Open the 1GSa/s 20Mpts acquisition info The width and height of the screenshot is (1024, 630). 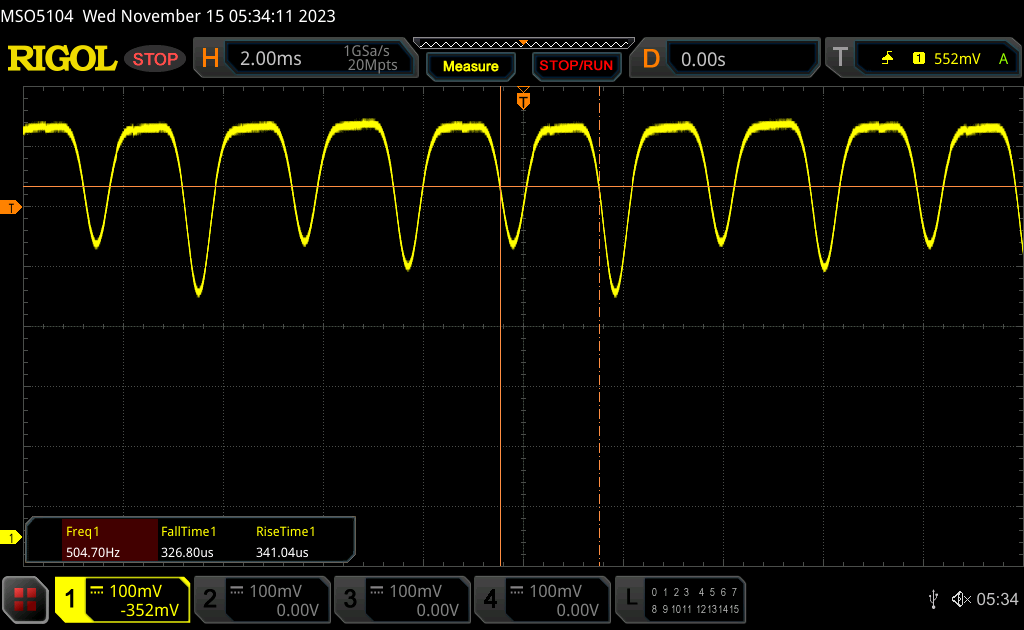372,58
